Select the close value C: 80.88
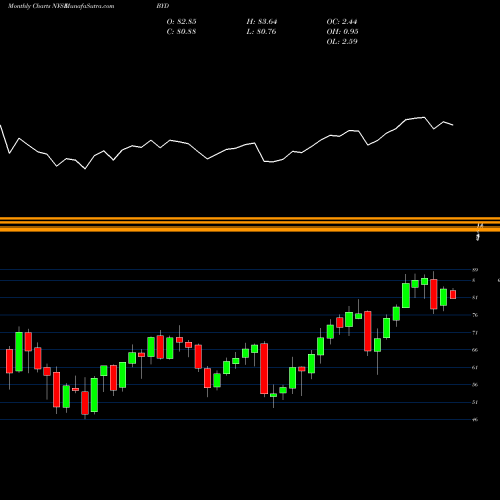This screenshot has height=500, width=500. click(181, 32)
